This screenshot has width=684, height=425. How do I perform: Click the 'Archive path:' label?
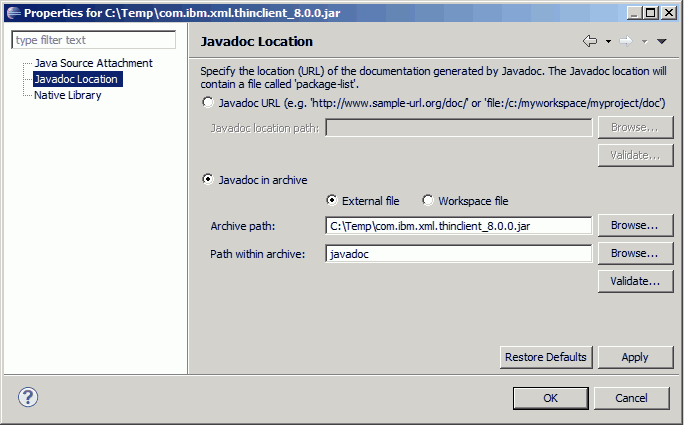click(243, 226)
